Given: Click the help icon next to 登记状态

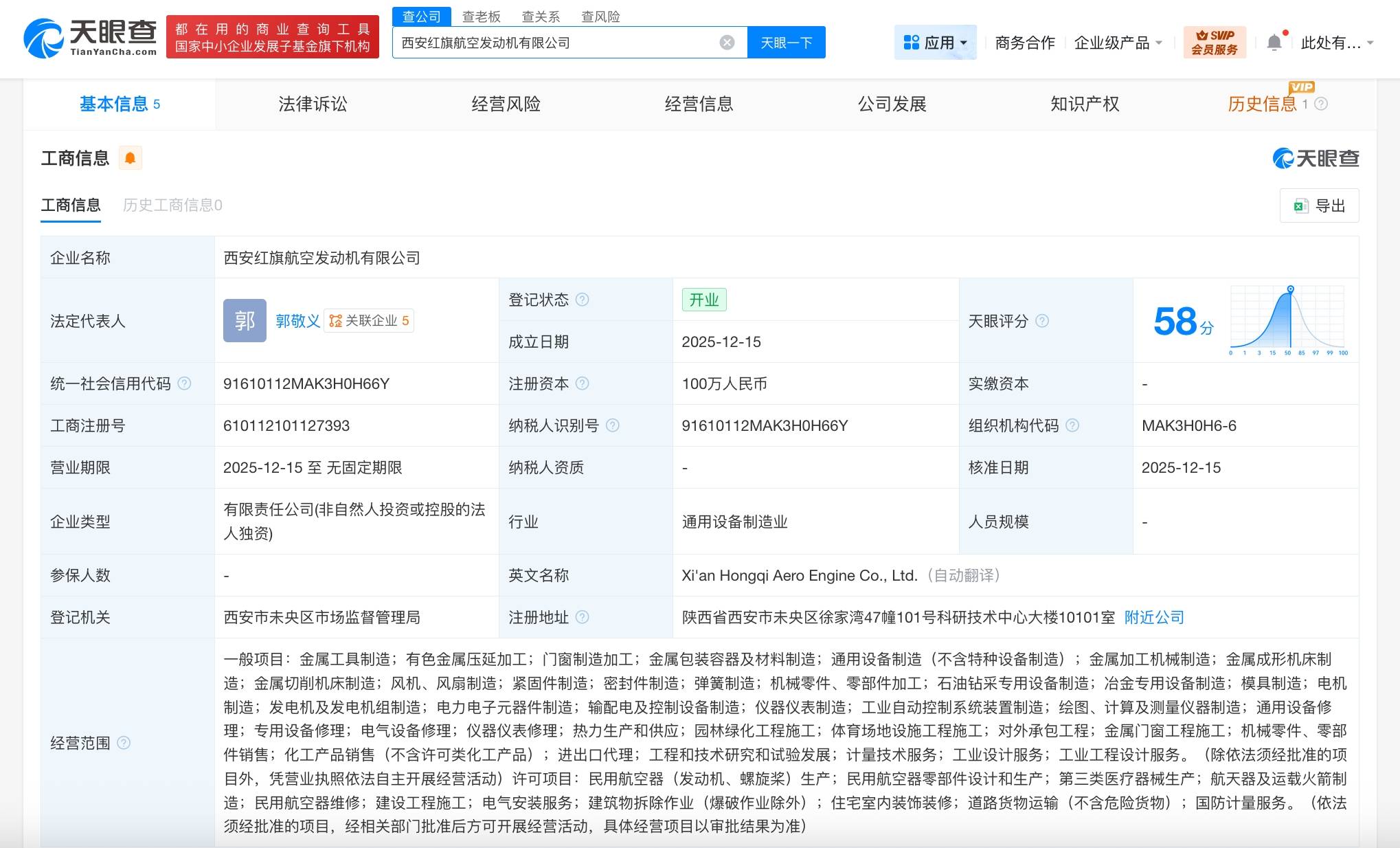Looking at the screenshot, I should click(583, 300).
